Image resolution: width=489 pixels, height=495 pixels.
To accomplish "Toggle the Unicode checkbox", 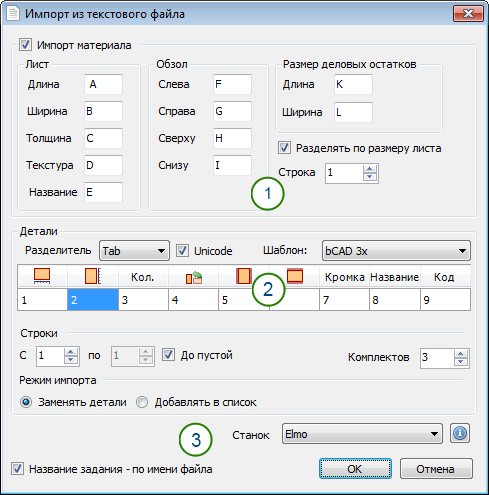I will coord(182,251).
